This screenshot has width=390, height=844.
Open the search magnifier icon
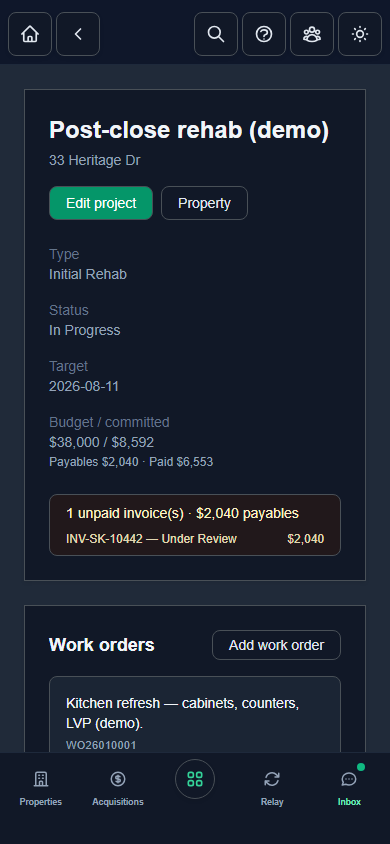tap(216, 34)
